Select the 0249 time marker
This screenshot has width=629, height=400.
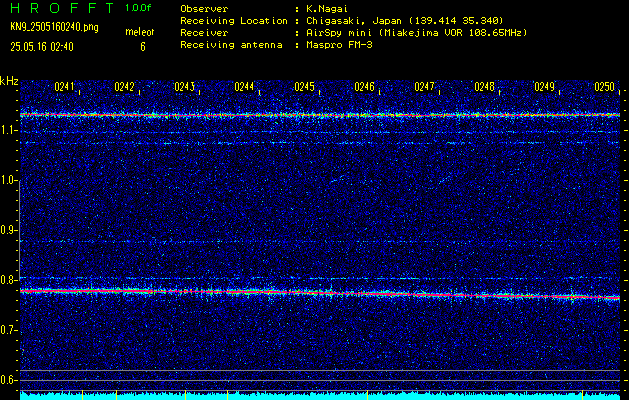(544, 87)
